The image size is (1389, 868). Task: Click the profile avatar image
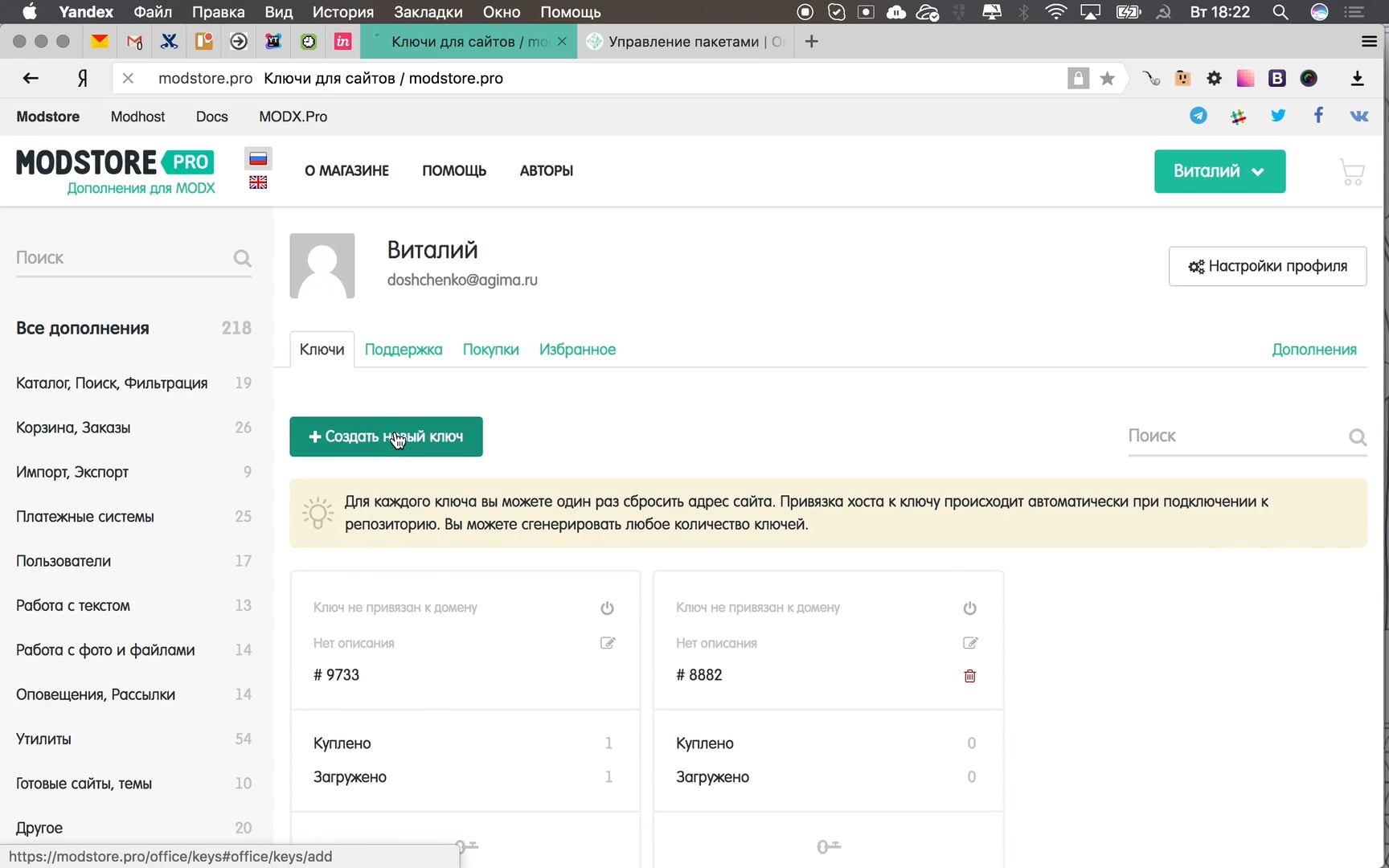[x=322, y=266]
